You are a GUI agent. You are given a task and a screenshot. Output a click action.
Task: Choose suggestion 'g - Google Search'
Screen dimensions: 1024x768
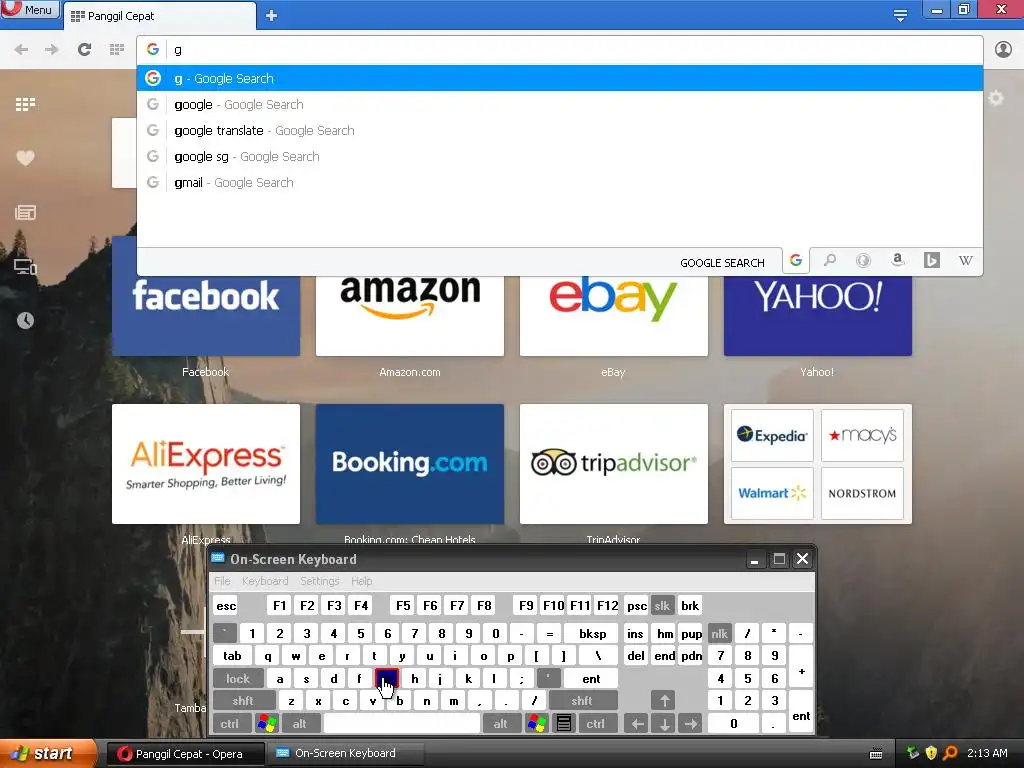pyautogui.click(x=560, y=78)
